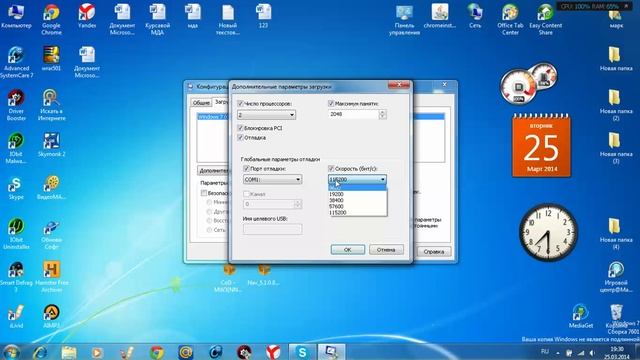The height and width of the screenshot is (360, 640).
Task: Click the Имя целевого USB text field
Action: tap(273, 229)
